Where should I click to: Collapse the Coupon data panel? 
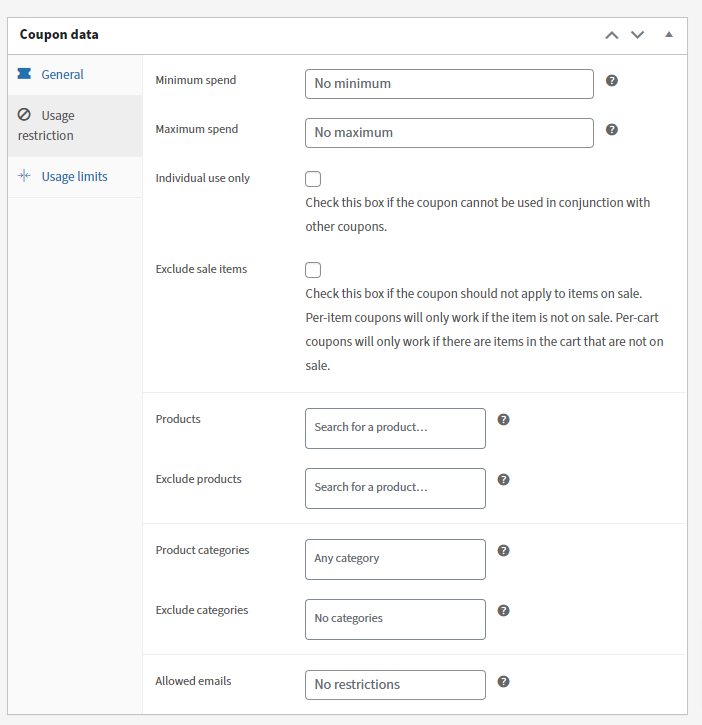coord(669,35)
